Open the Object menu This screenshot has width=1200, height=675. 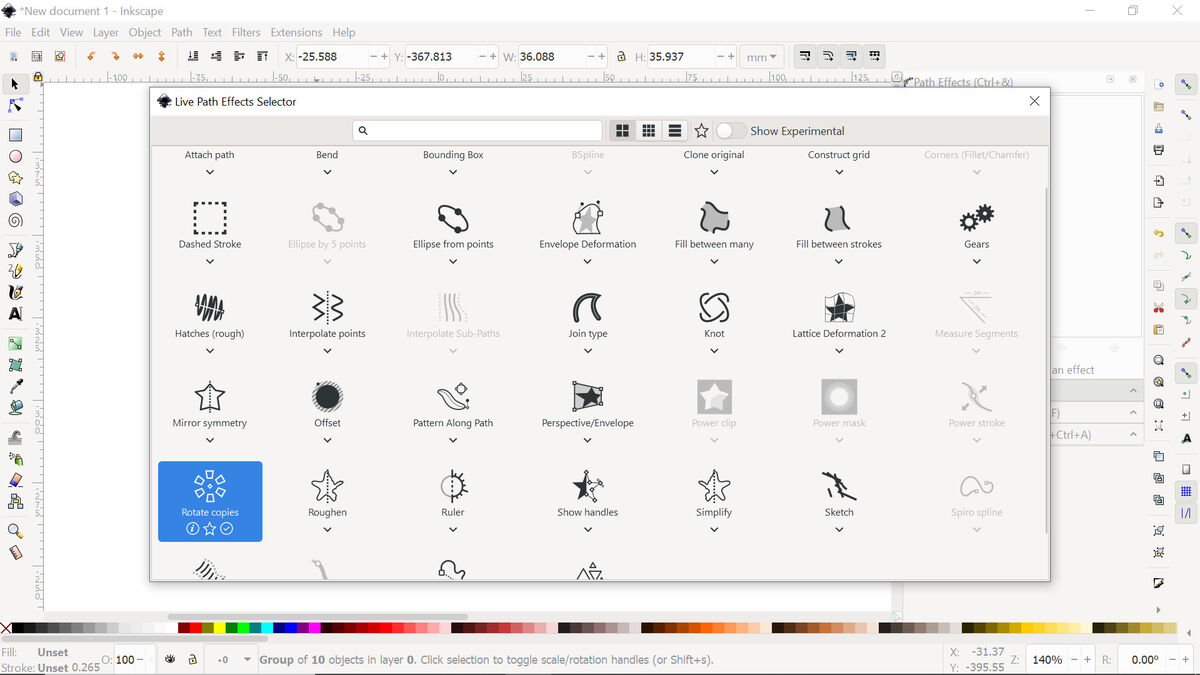click(x=145, y=32)
